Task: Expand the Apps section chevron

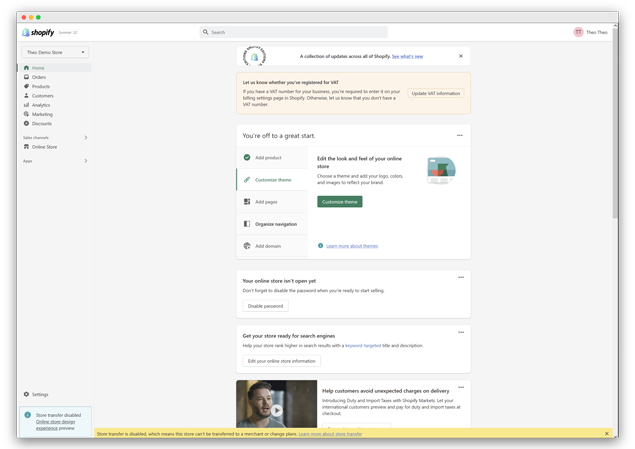Action: (85, 161)
